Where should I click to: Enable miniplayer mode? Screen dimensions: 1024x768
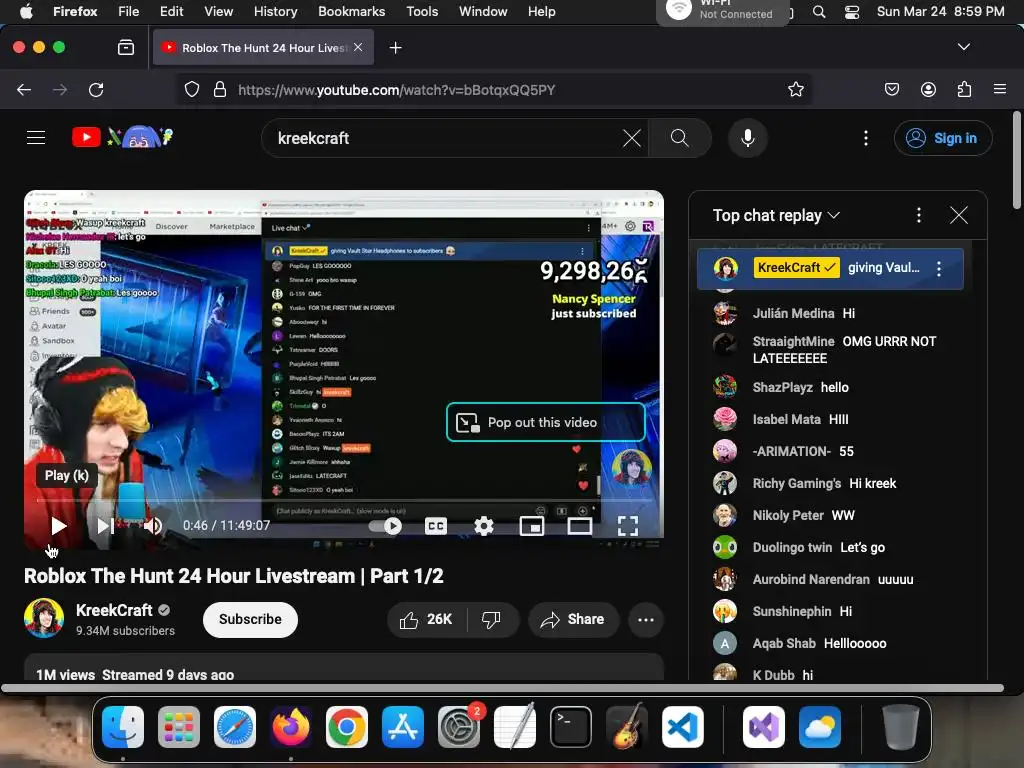point(532,526)
